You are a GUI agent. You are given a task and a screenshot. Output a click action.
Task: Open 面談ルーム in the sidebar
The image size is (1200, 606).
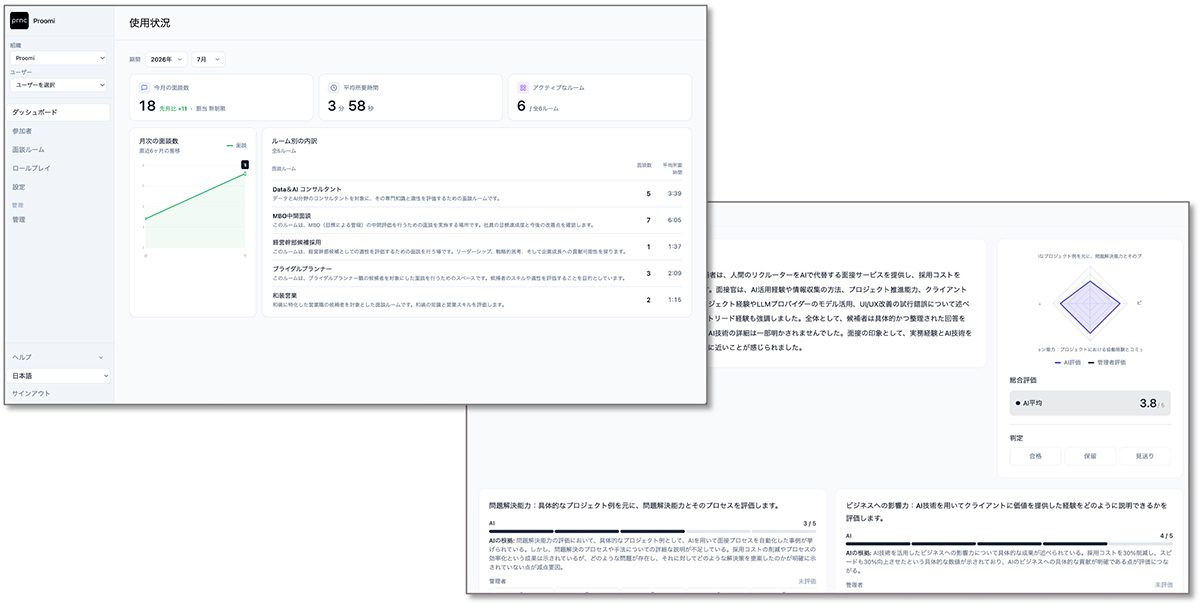(x=28, y=149)
